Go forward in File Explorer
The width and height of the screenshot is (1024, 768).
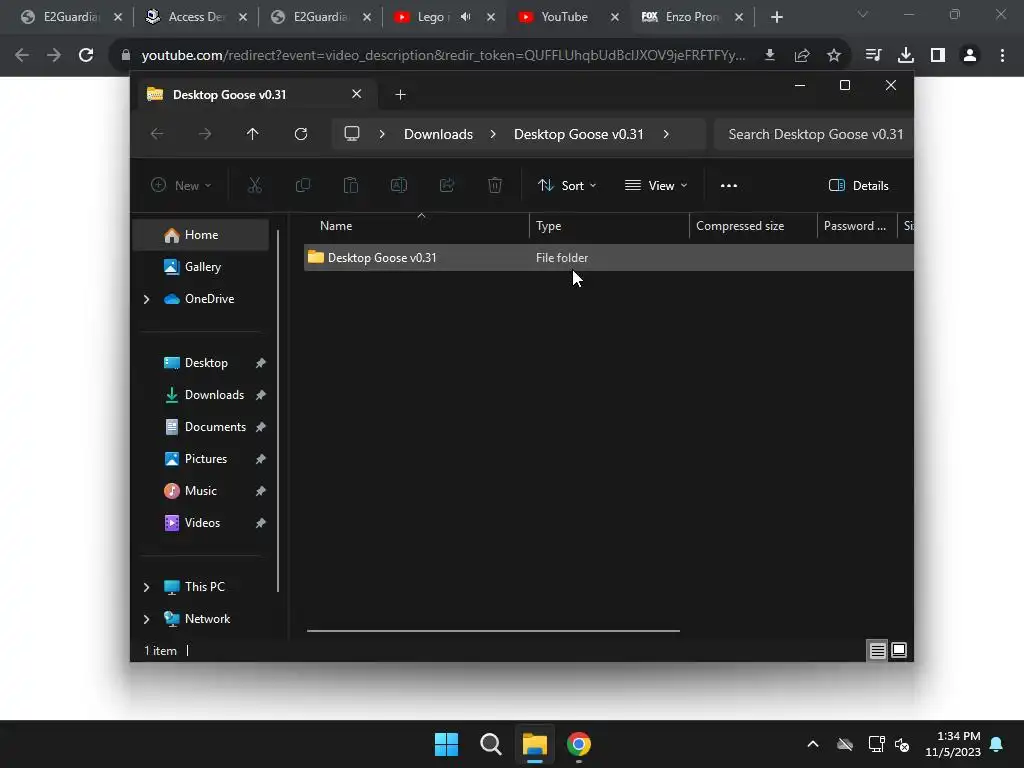point(205,134)
